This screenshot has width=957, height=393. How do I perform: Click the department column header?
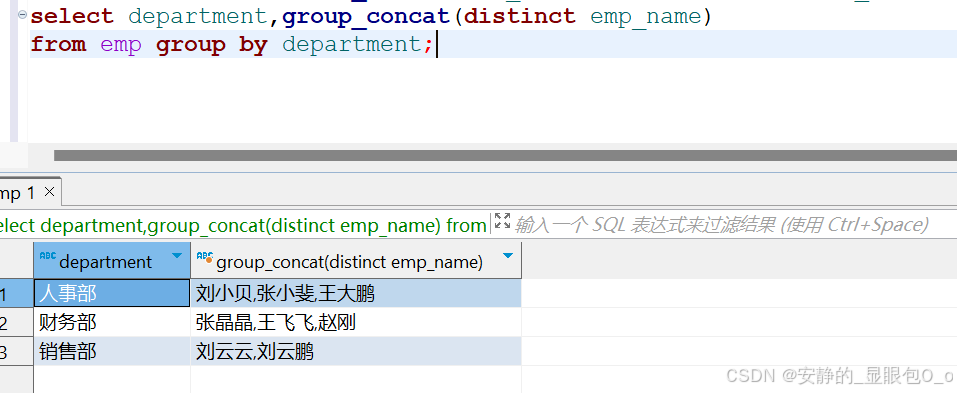(x=112, y=261)
